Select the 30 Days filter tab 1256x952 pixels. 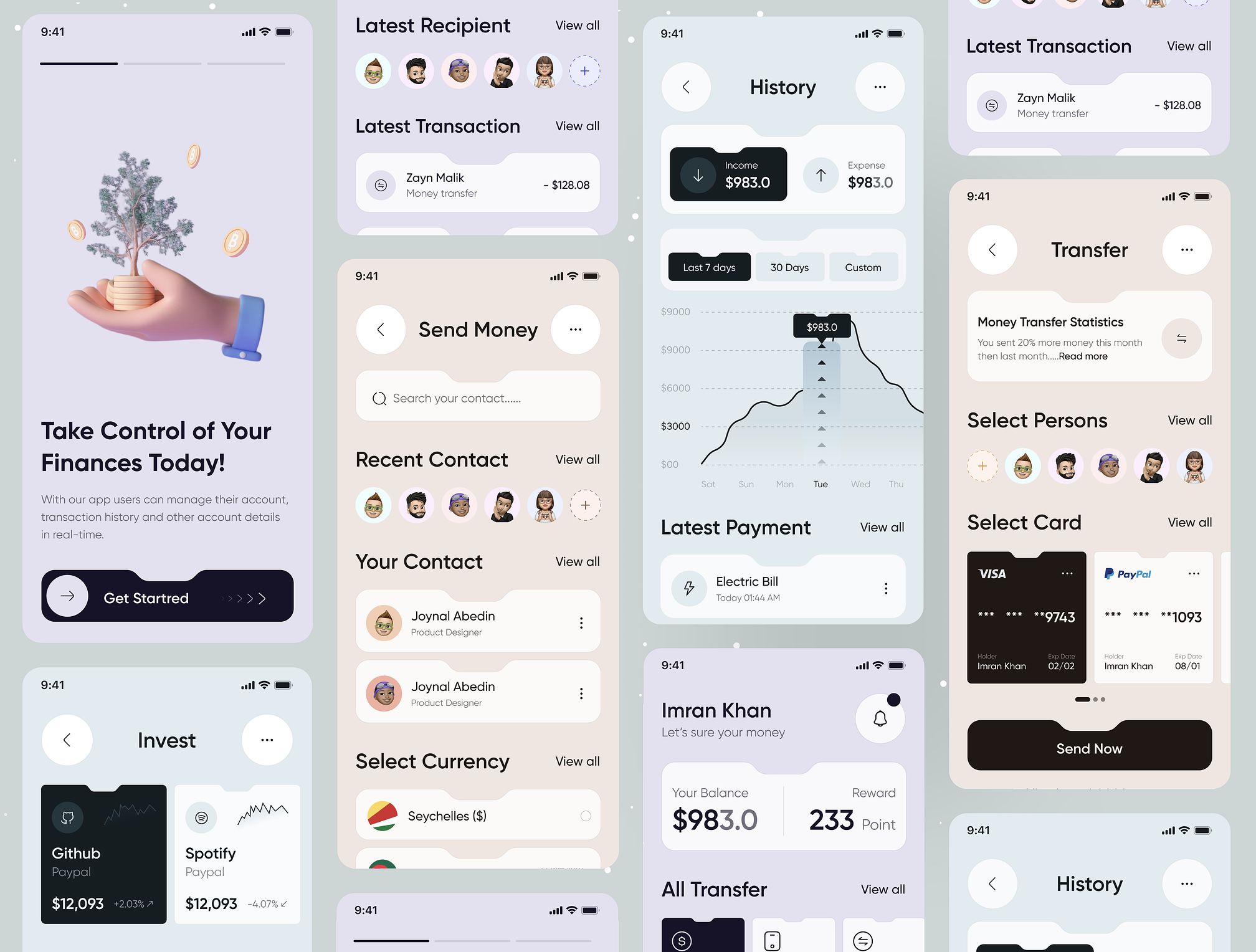[x=788, y=267]
